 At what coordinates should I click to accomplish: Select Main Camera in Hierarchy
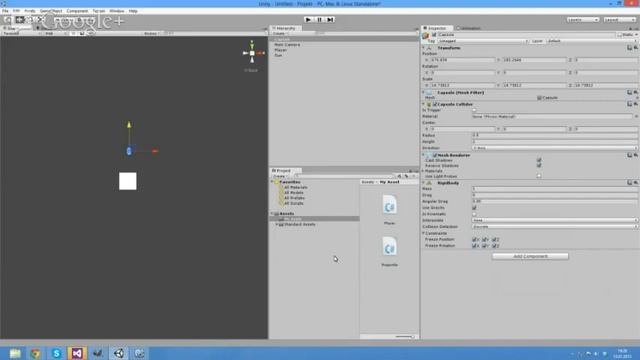click(287, 44)
